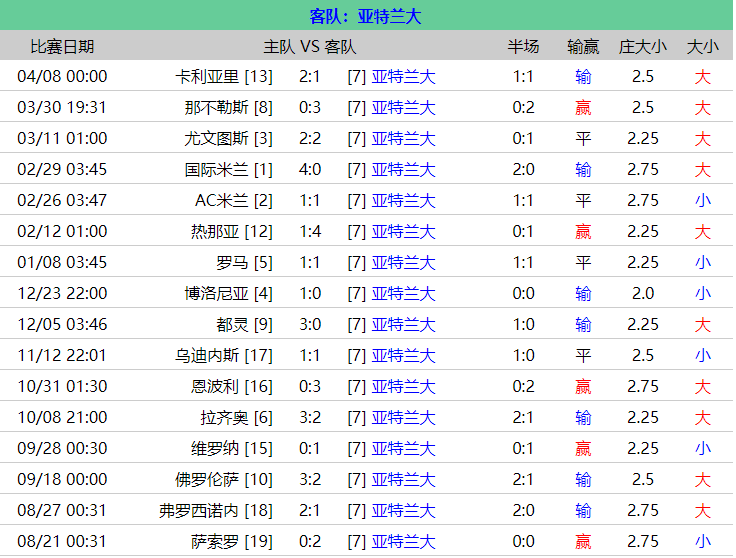Open 亚特兰大 link in the 都灵 row

tap(403, 324)
